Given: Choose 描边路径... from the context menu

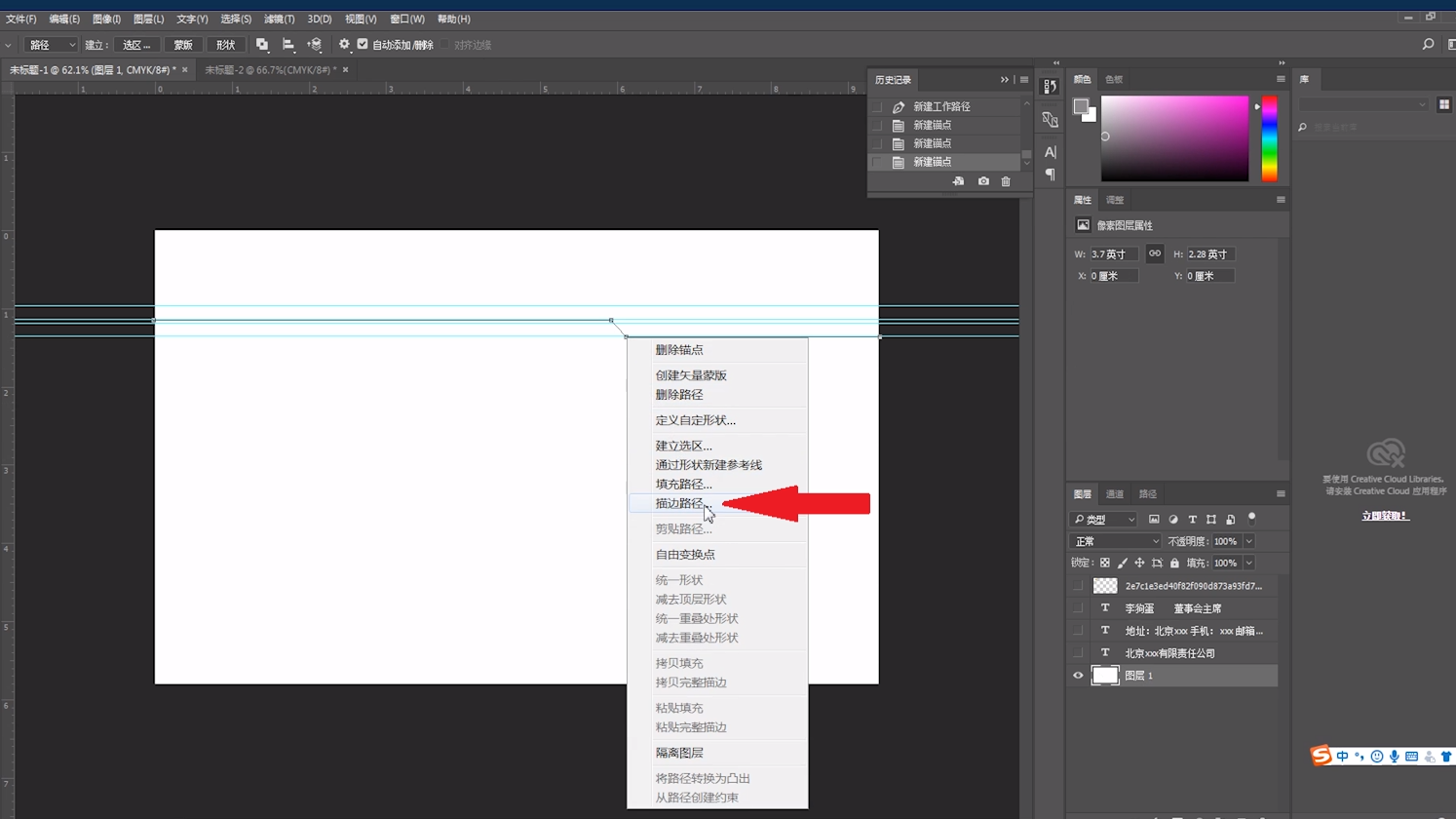Looking at the screenshot, I should pyautogui.click(x=682, y=504).
